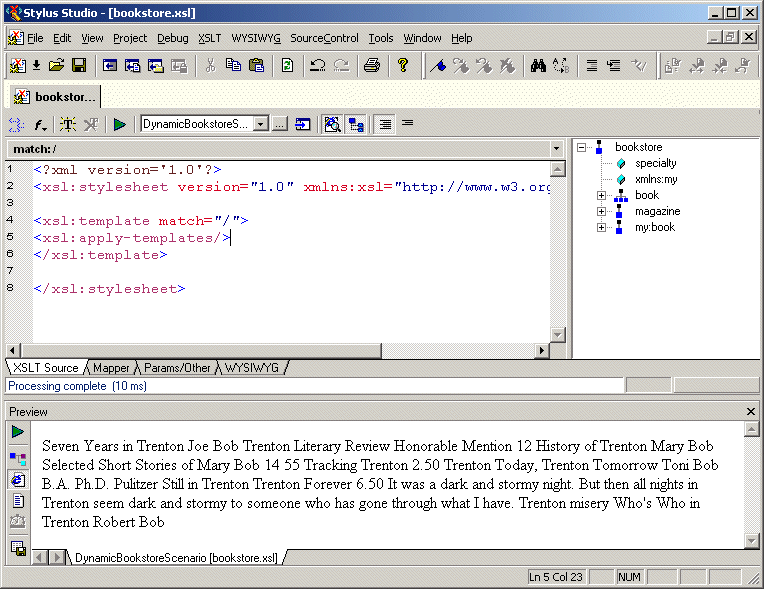Click the Paste clipboard icon
Viewport: 764px width, 589px height.
point(257,66)
